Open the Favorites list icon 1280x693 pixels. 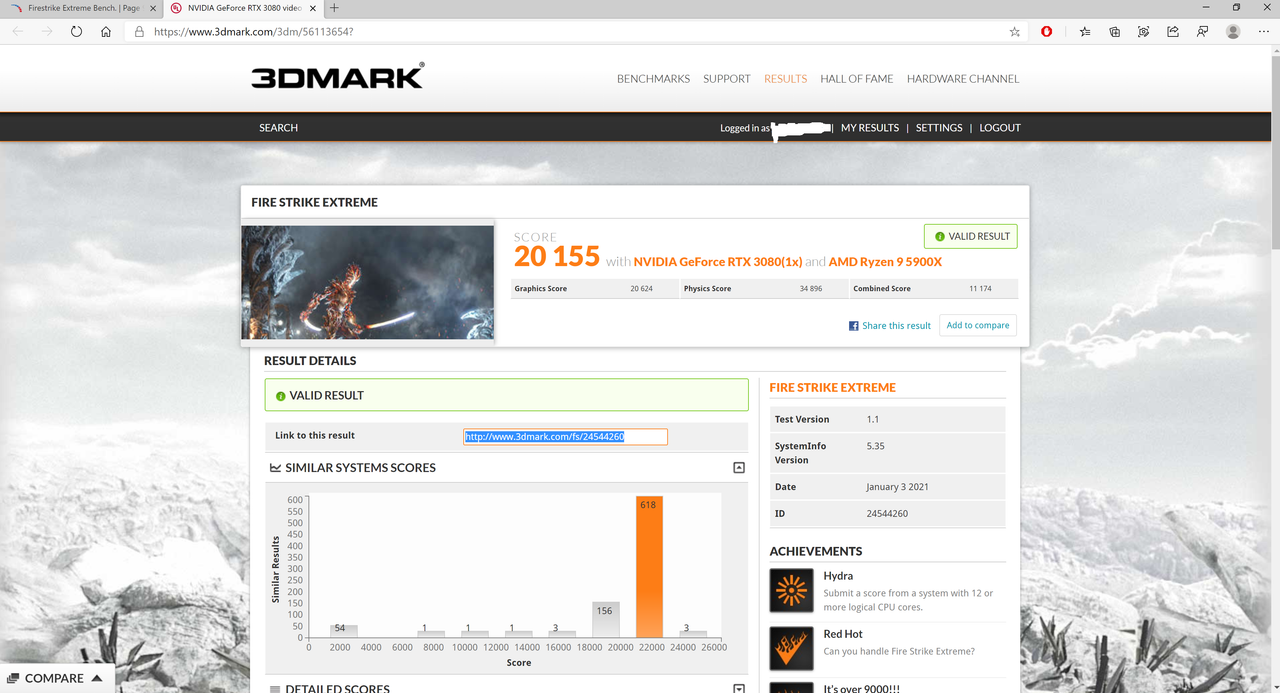pyautogui.click(x=1086, y=32)
